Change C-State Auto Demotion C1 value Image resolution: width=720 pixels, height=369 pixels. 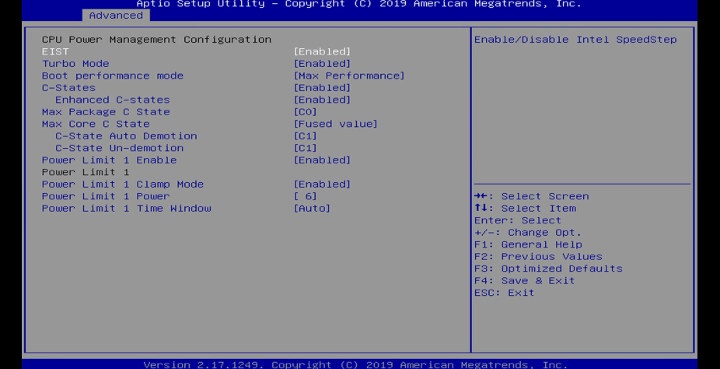click(x=305, y=136)
